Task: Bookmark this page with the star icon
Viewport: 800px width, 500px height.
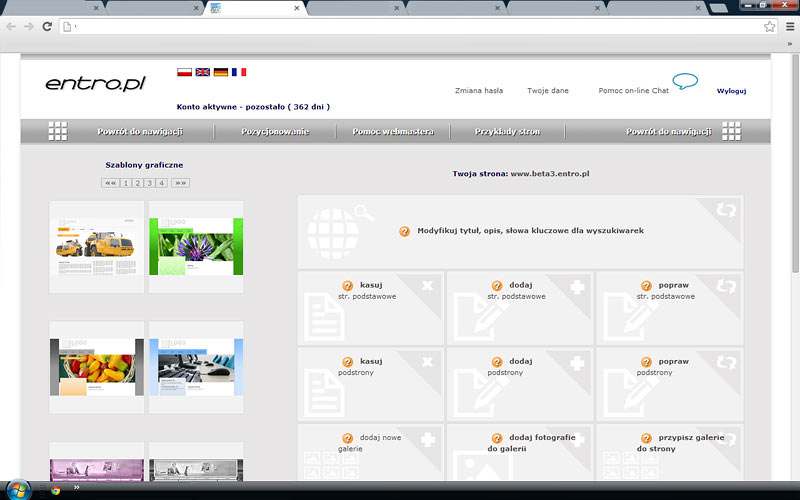Action: pyautogui.click(x=770, y=26)
